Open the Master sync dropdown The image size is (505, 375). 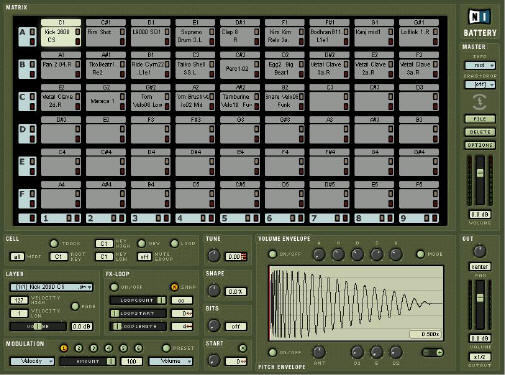pyautogui.click(x=480, y=65)
